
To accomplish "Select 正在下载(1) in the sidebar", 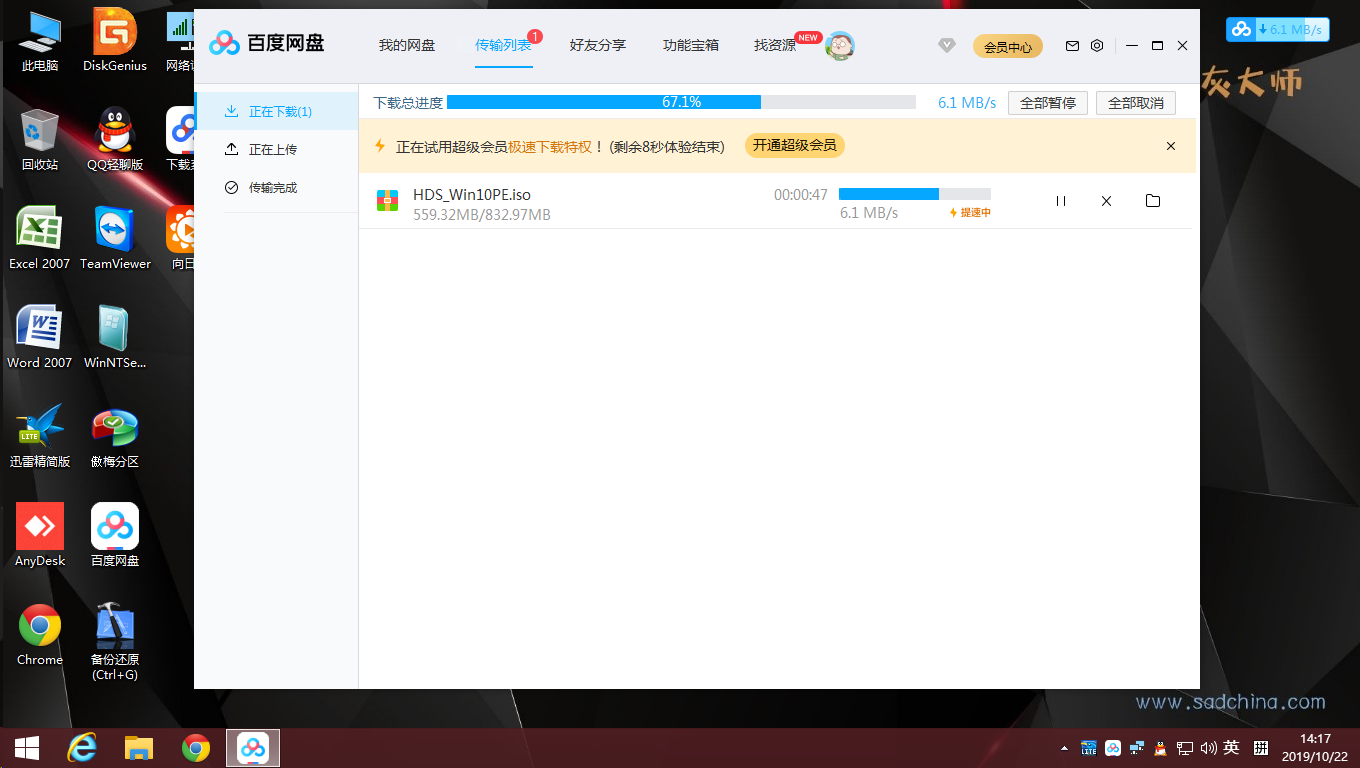I will click(276, 111).
